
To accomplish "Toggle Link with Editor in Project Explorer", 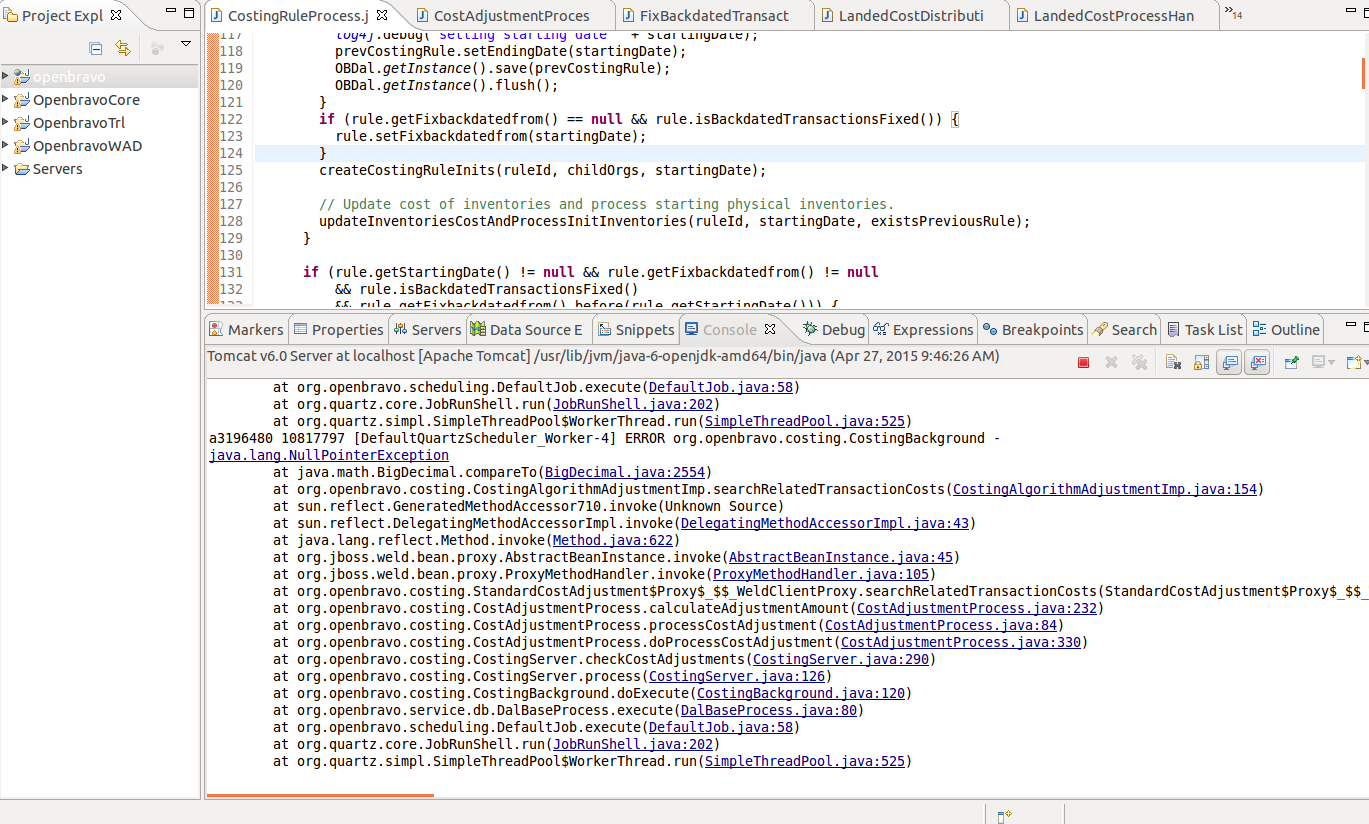I will point(122,48).
